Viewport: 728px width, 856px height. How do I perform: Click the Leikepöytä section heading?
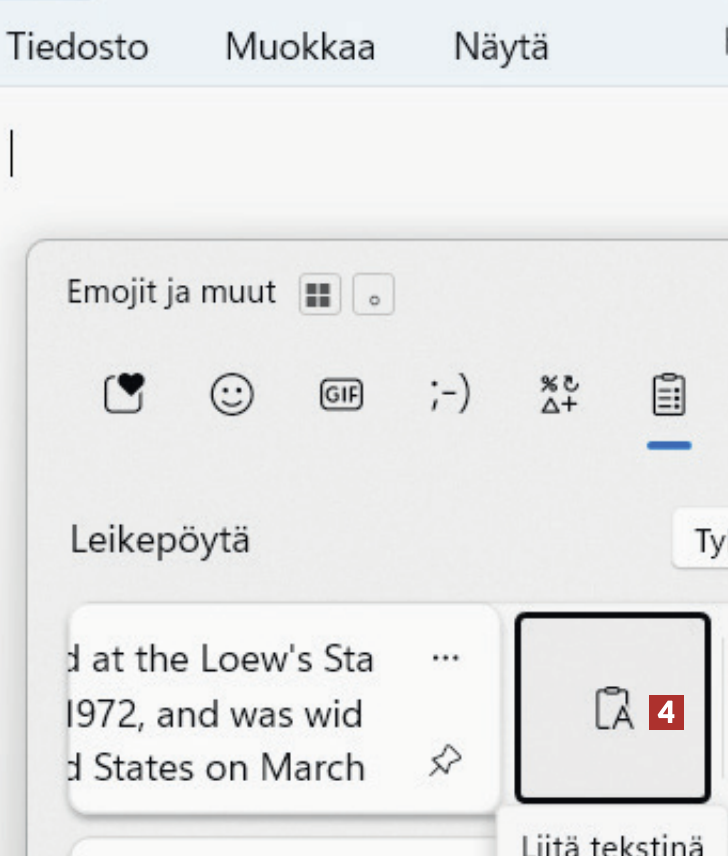[160, 540]
